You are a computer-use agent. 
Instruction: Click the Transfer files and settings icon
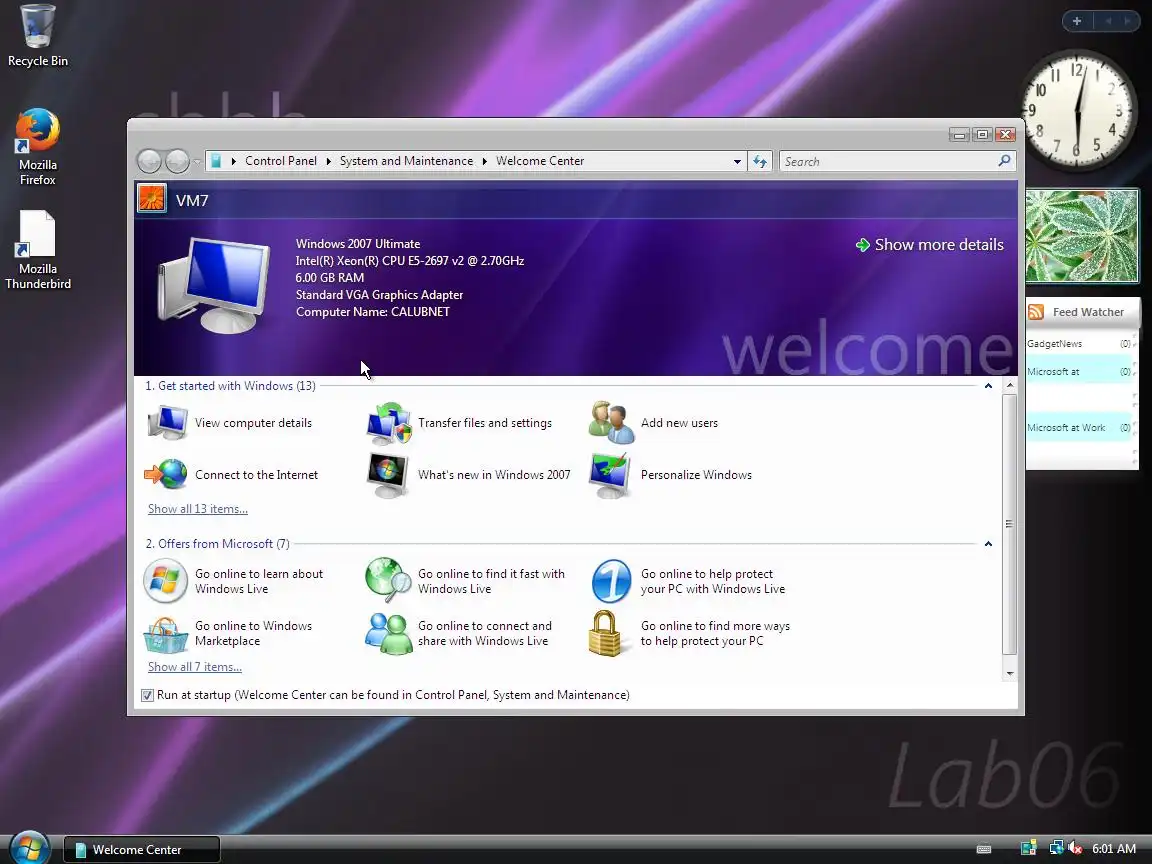(389, 423)
